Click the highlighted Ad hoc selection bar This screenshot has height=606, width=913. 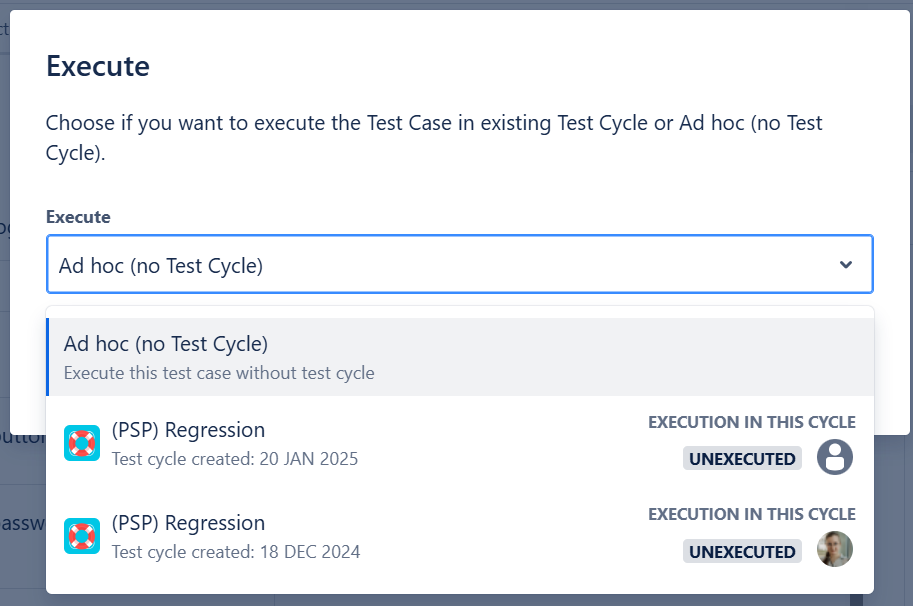click(x=458, y=356)
